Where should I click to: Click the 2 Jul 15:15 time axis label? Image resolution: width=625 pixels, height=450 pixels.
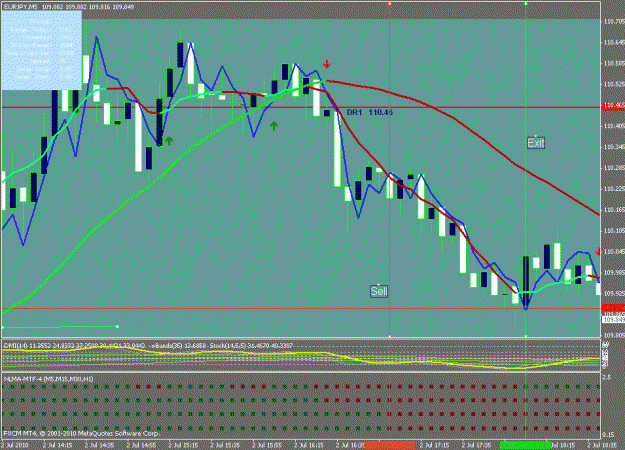183,445
